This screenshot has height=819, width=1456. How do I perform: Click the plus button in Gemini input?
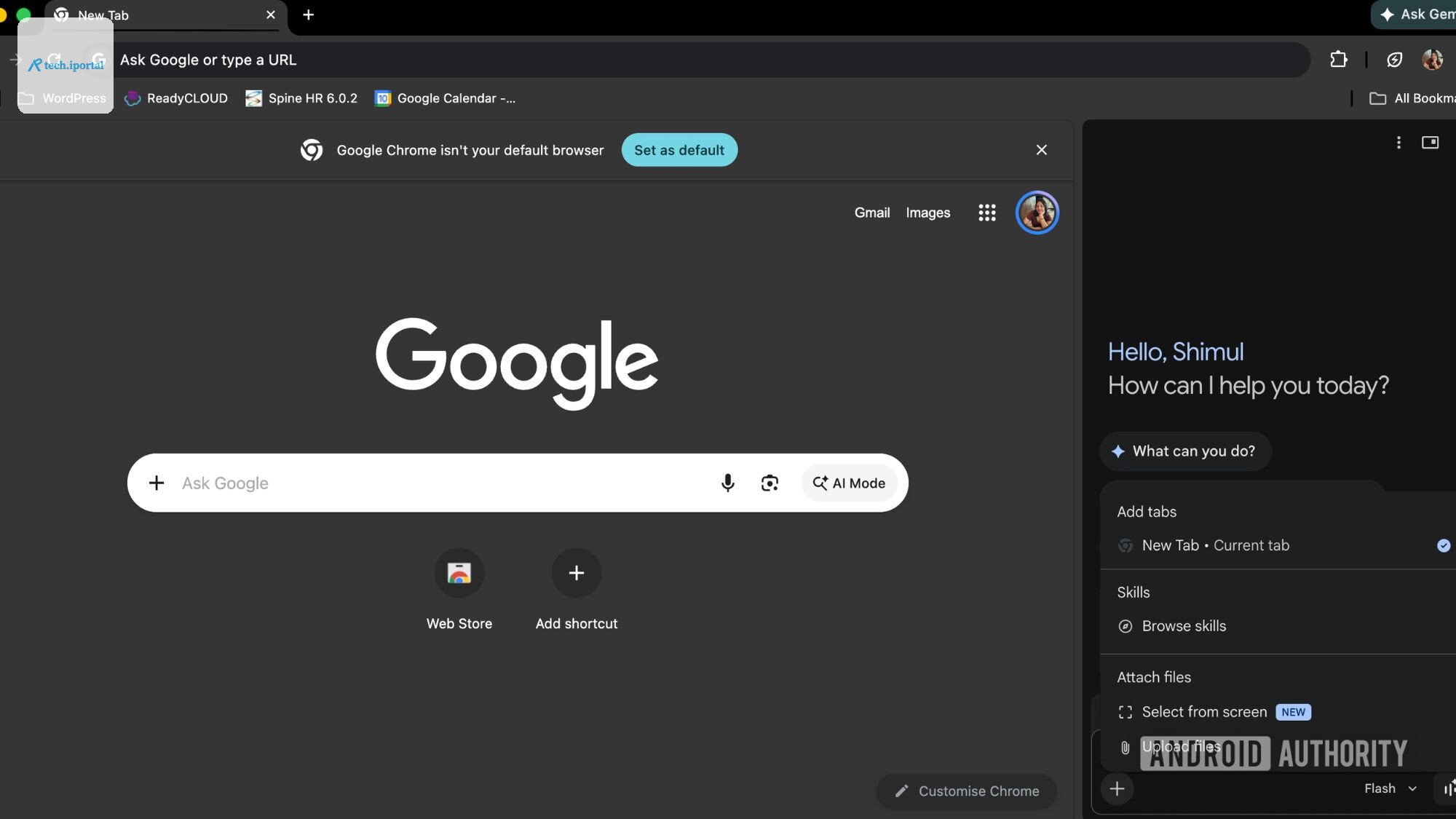(1117, 788)
